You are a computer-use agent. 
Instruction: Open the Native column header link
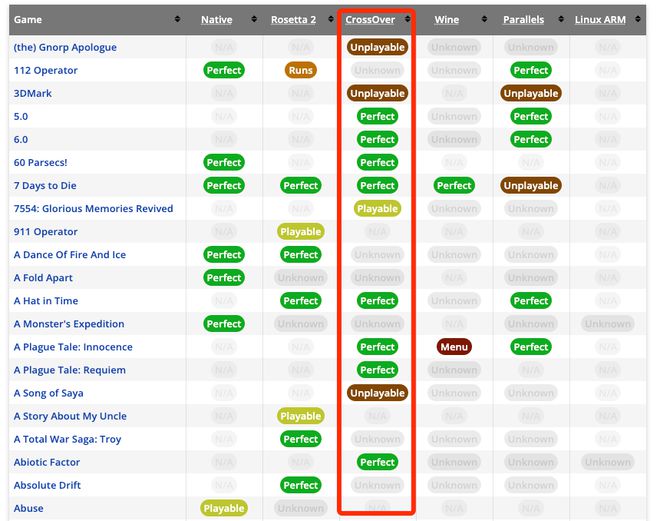[216, 20]
